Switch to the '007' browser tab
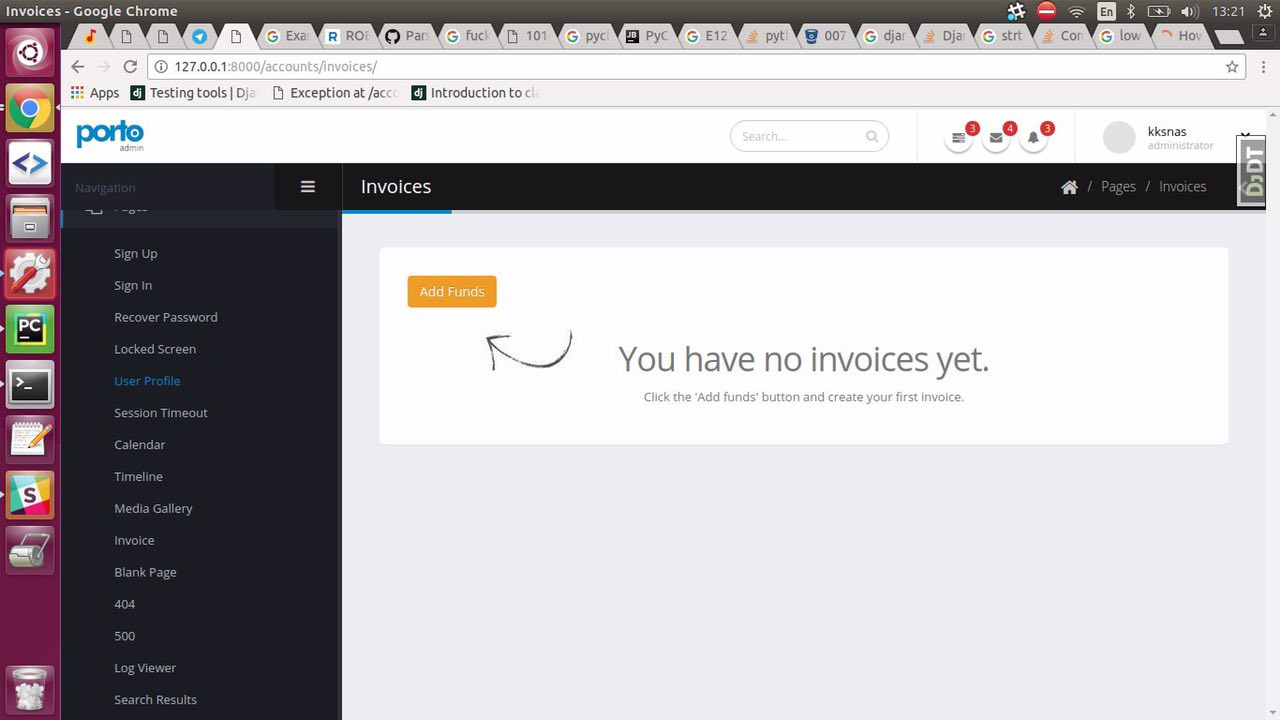 [826, 36]
